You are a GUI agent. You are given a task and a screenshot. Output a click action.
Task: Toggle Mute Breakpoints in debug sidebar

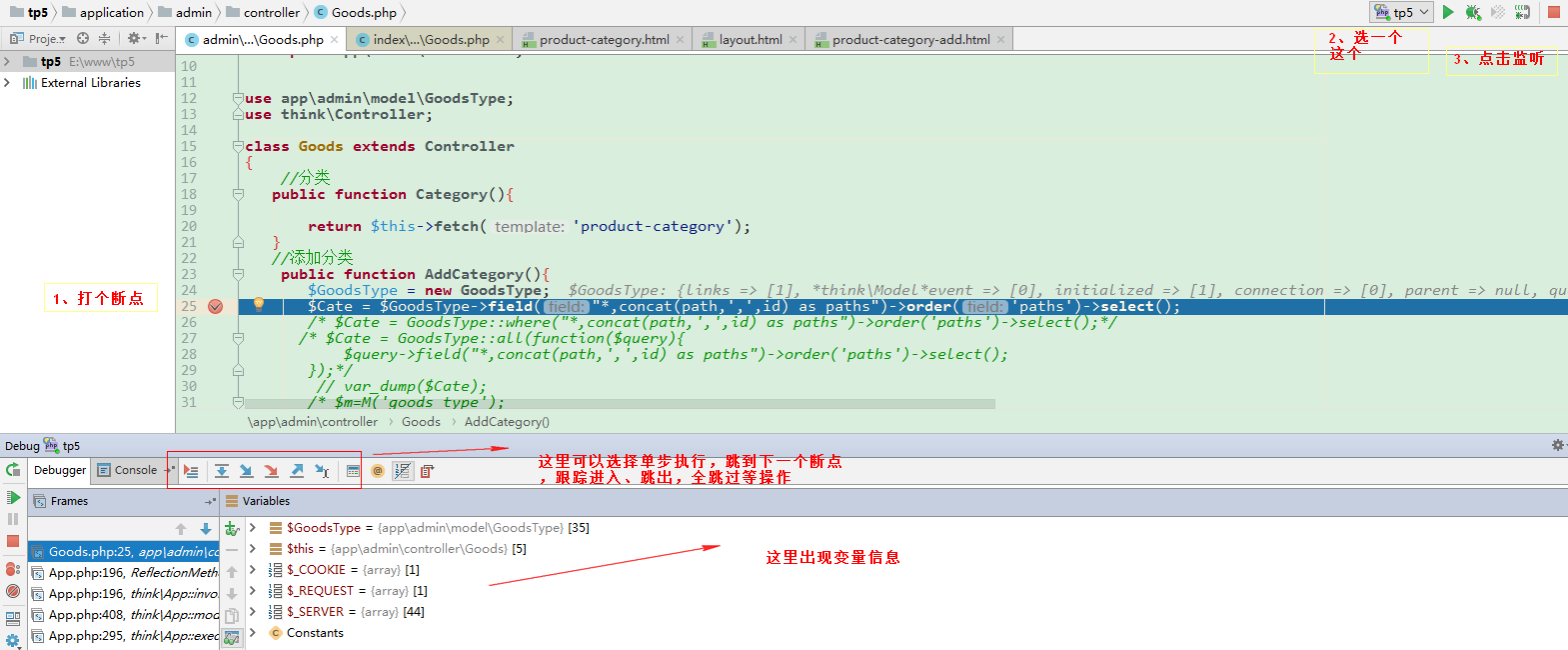click(x=13, y=590)
